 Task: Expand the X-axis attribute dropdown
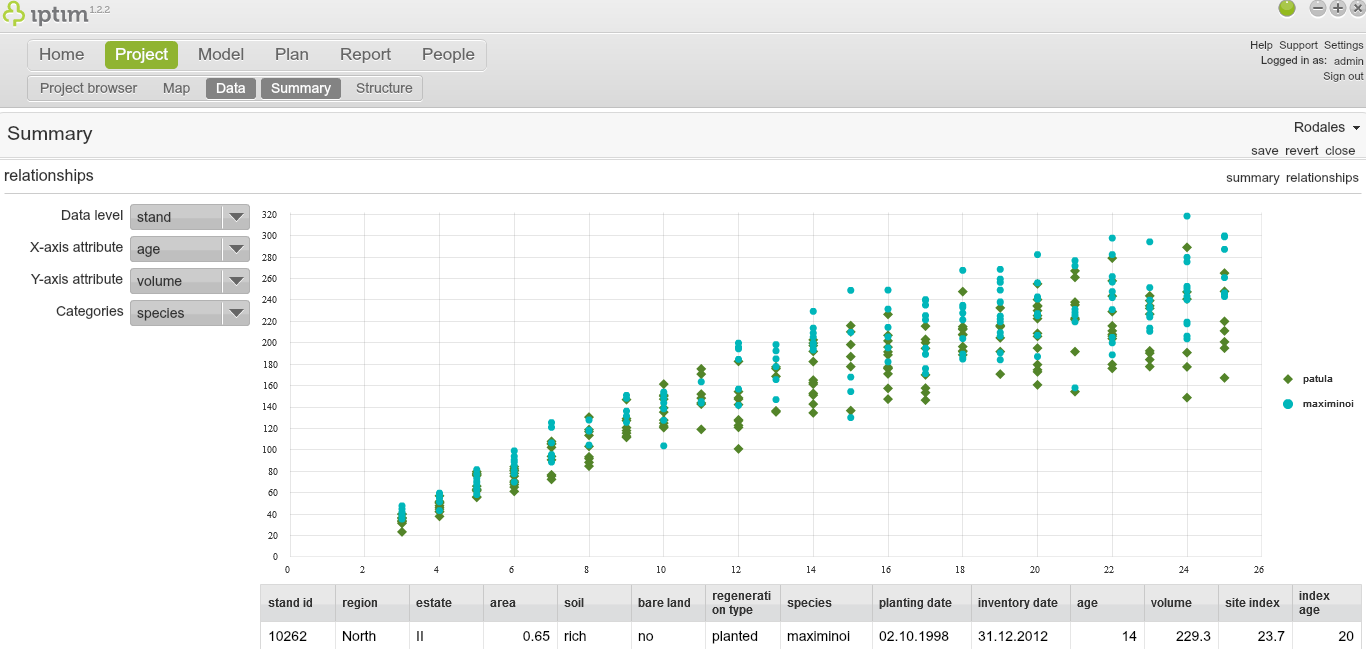[190, 249]
